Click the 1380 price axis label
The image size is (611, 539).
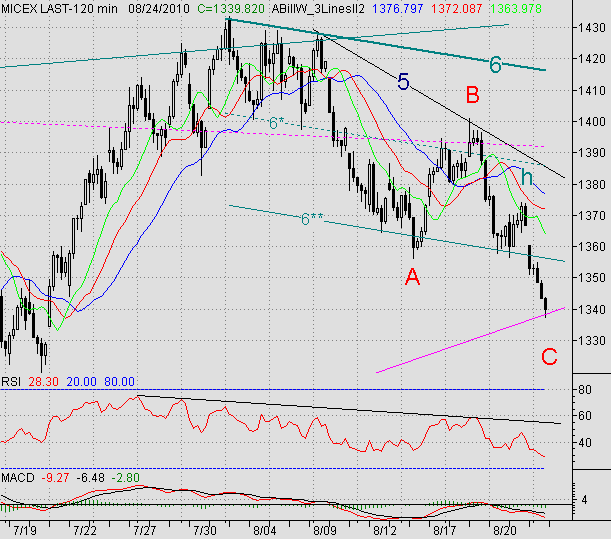[592, 184]
